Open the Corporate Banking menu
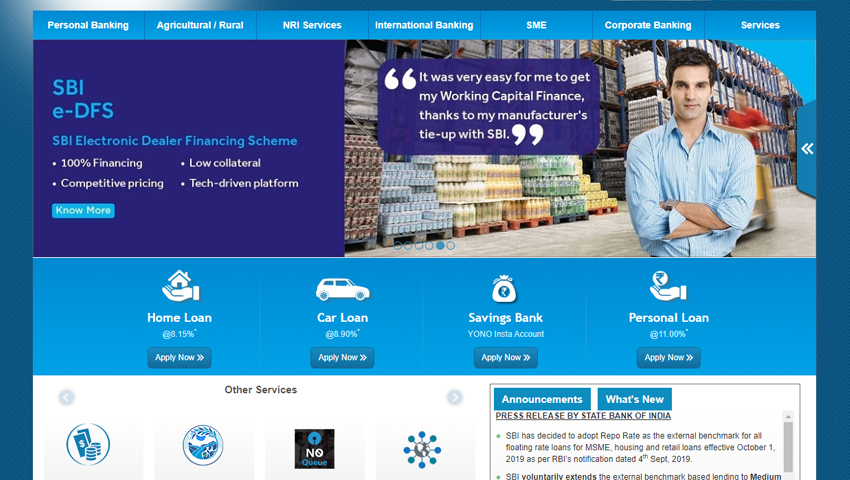Image resolution: width=850 pixels, height=480 pixels. pos(648,25)
